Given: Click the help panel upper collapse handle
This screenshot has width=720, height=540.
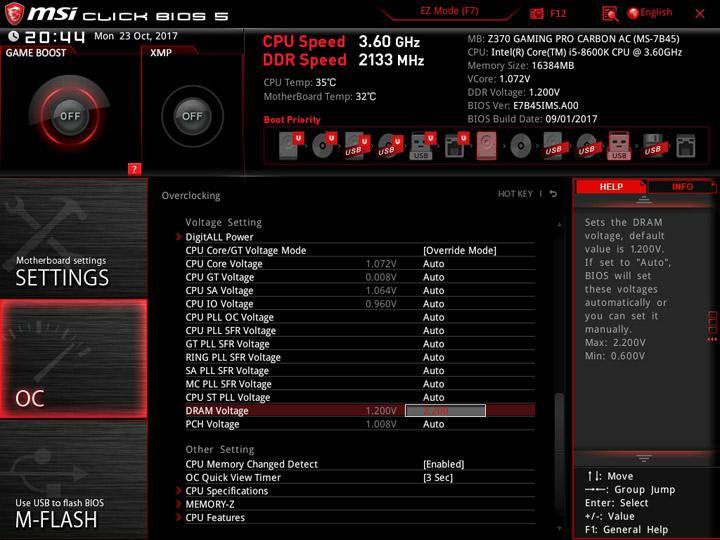Looking at the screenshot, I should point(643,199).
